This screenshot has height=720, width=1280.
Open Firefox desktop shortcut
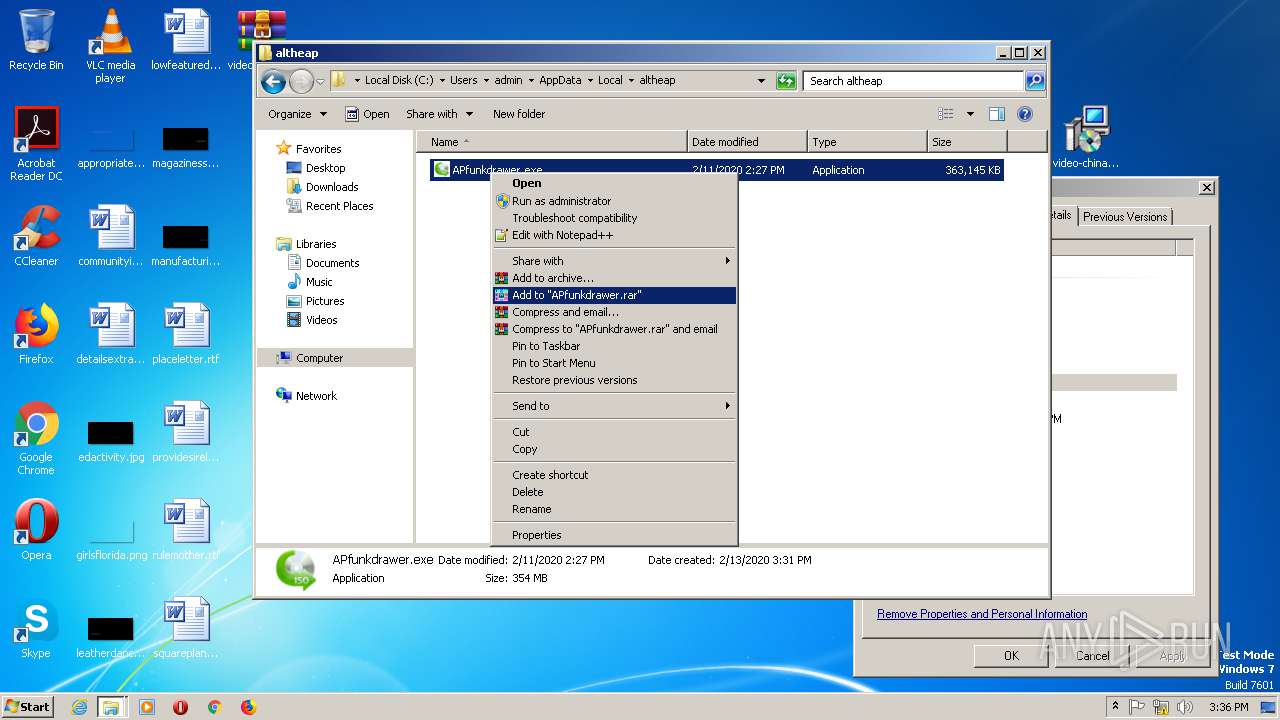(x=36, y=334)
